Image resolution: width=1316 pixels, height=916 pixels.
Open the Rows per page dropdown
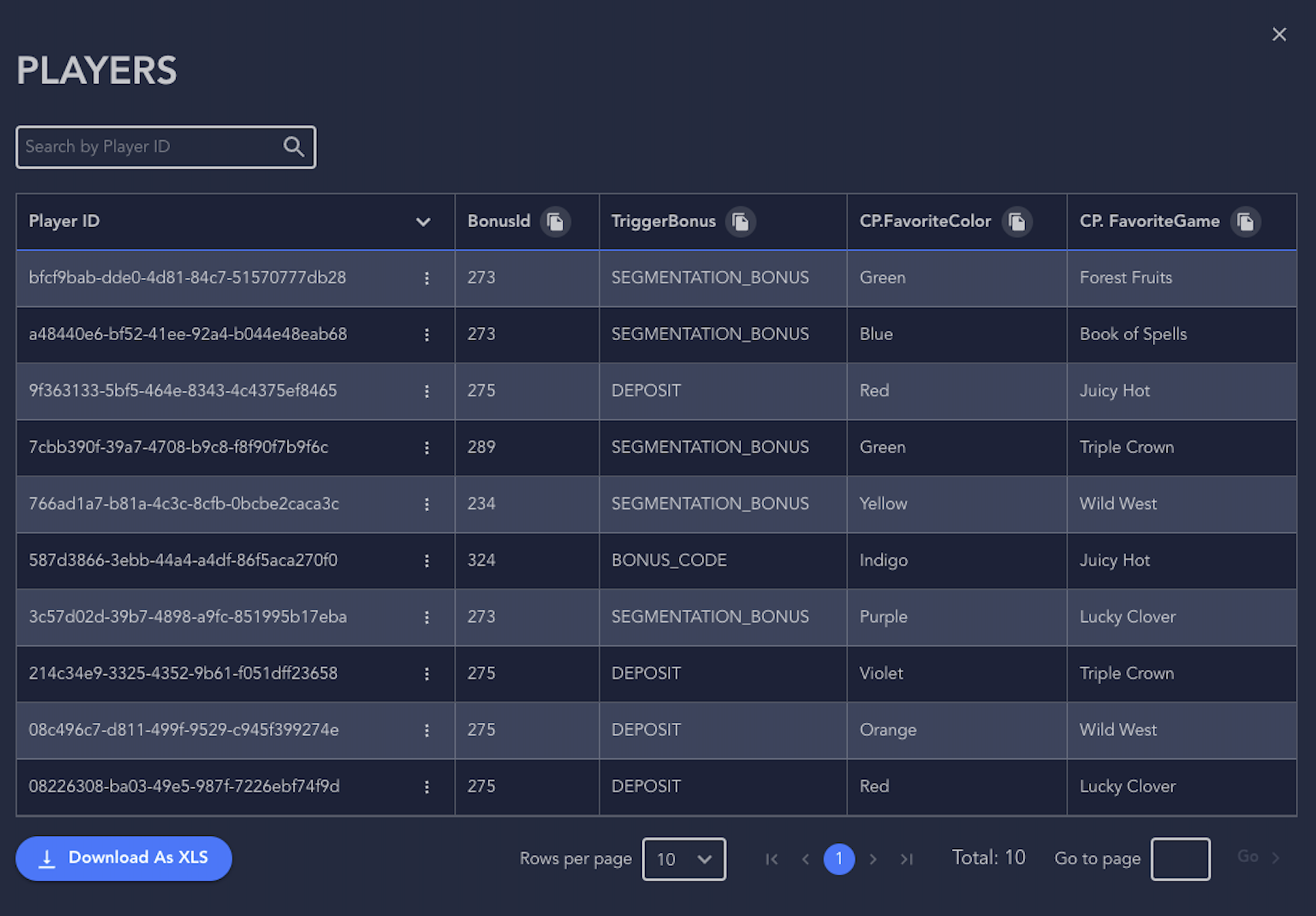point(683,858)
